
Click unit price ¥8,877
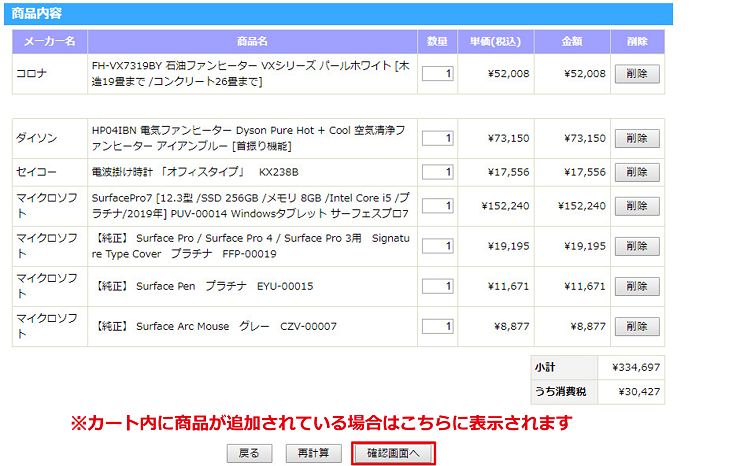[512, 326]
